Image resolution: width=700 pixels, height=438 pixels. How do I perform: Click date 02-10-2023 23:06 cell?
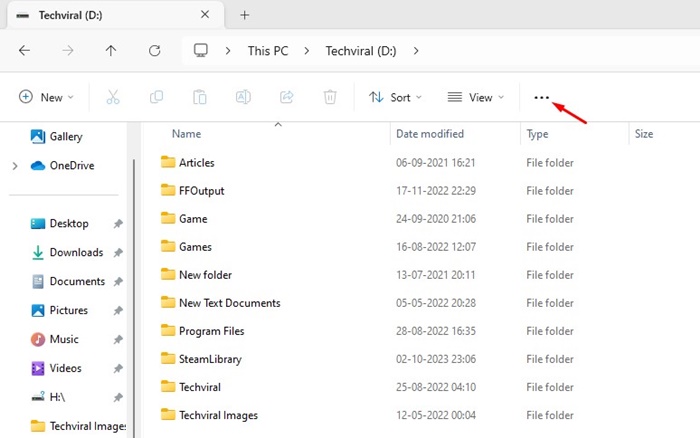(436, 359)
